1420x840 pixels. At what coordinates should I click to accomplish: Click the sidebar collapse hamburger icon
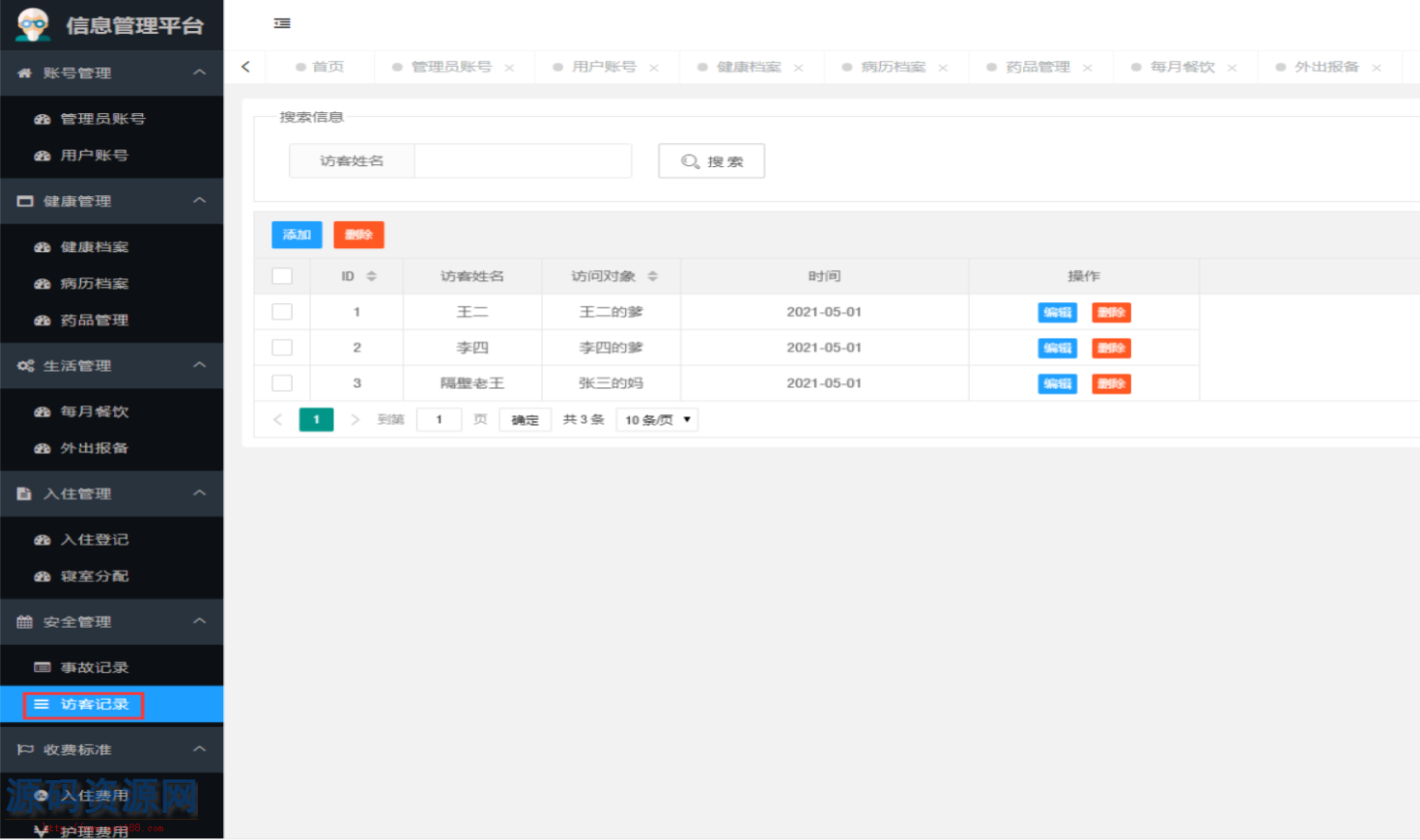(x=282, y=23)
